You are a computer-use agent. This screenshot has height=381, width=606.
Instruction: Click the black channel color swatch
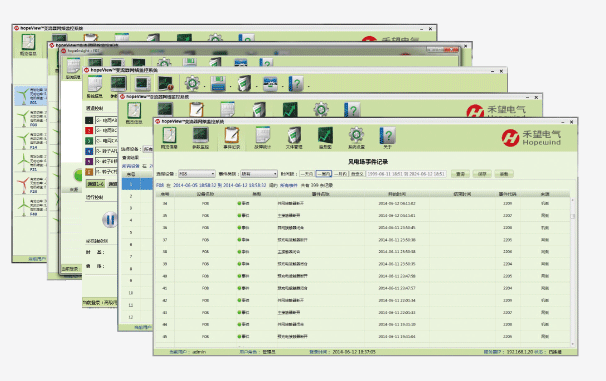tap(89, 121)
